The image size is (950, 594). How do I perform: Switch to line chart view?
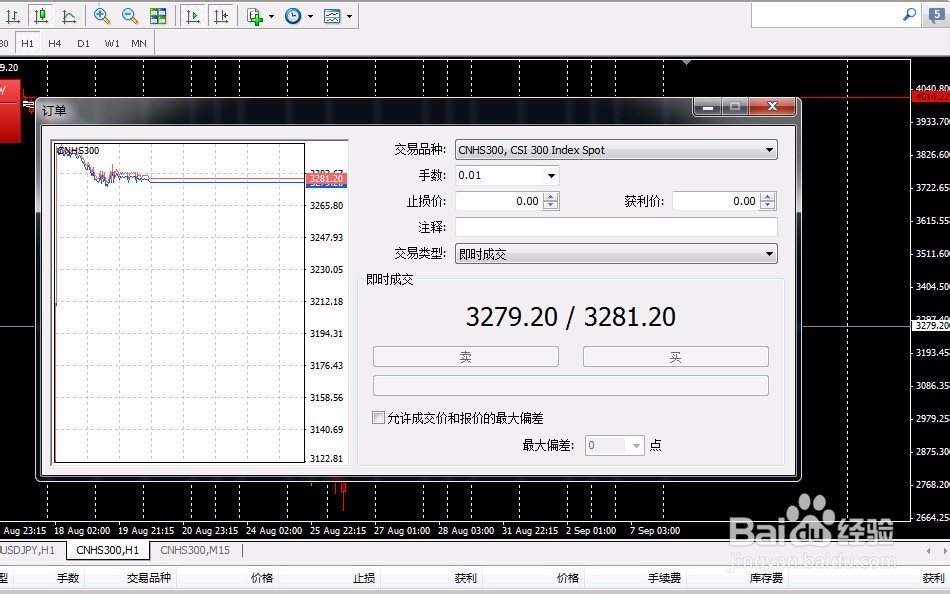click(67, 16)
